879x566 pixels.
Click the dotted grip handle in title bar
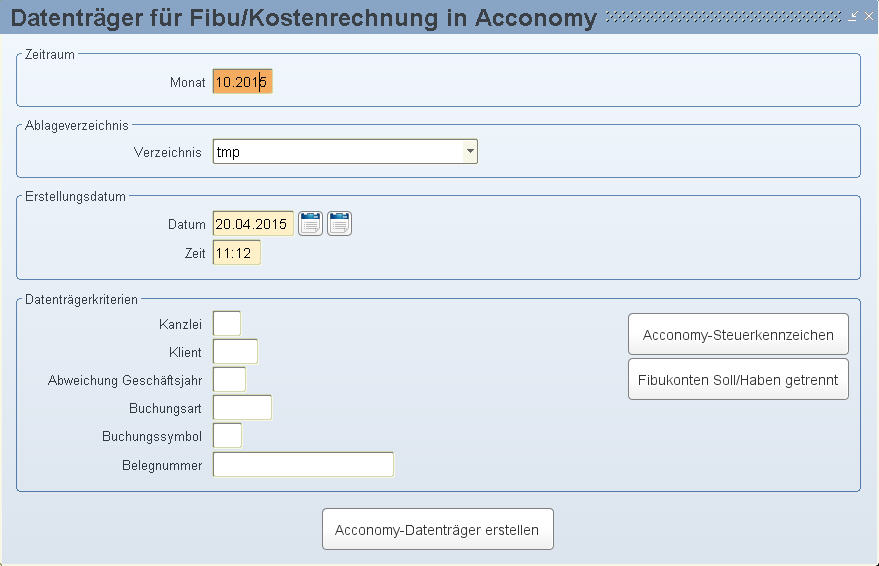pos(724,17)
